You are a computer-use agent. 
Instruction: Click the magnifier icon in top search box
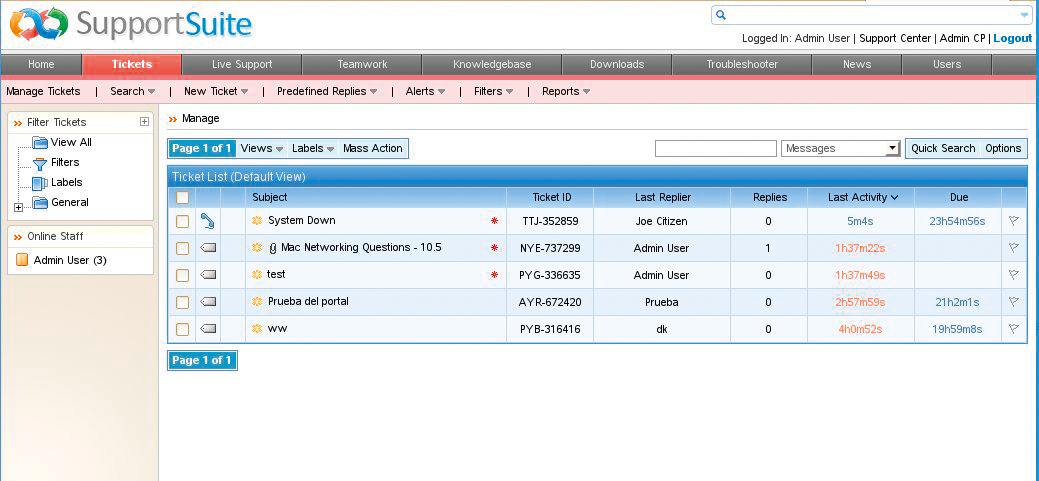pos(722,15)
